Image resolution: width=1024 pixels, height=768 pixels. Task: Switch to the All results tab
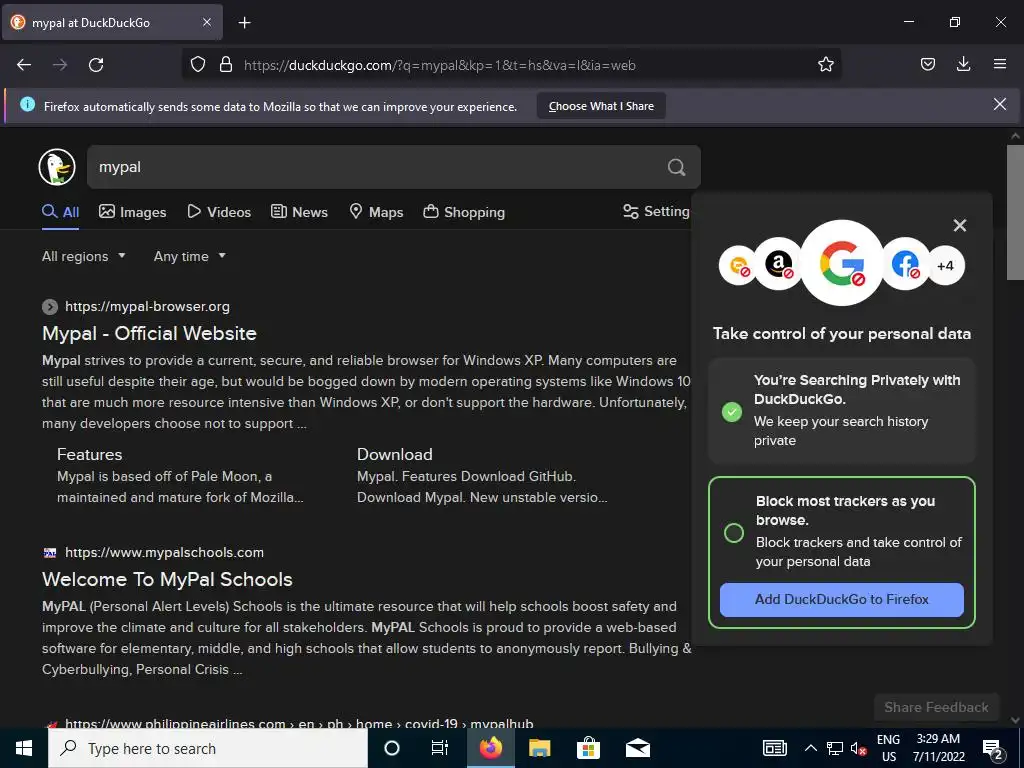coord(61,212)
